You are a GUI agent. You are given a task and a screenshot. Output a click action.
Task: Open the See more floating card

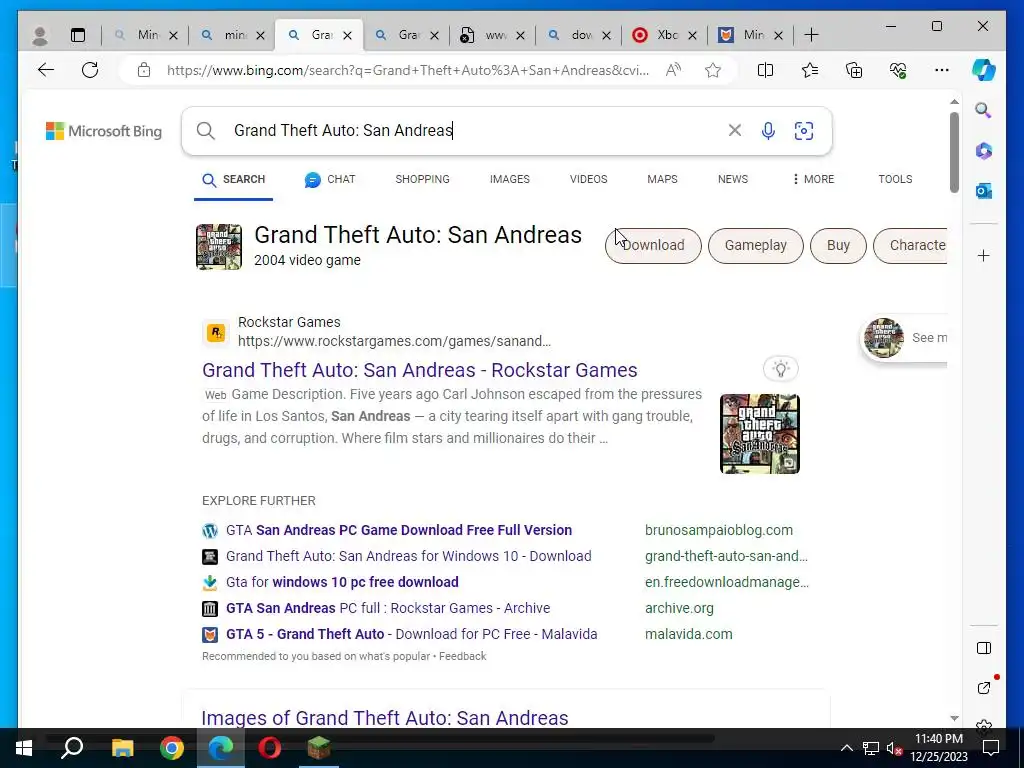(904, 338)
